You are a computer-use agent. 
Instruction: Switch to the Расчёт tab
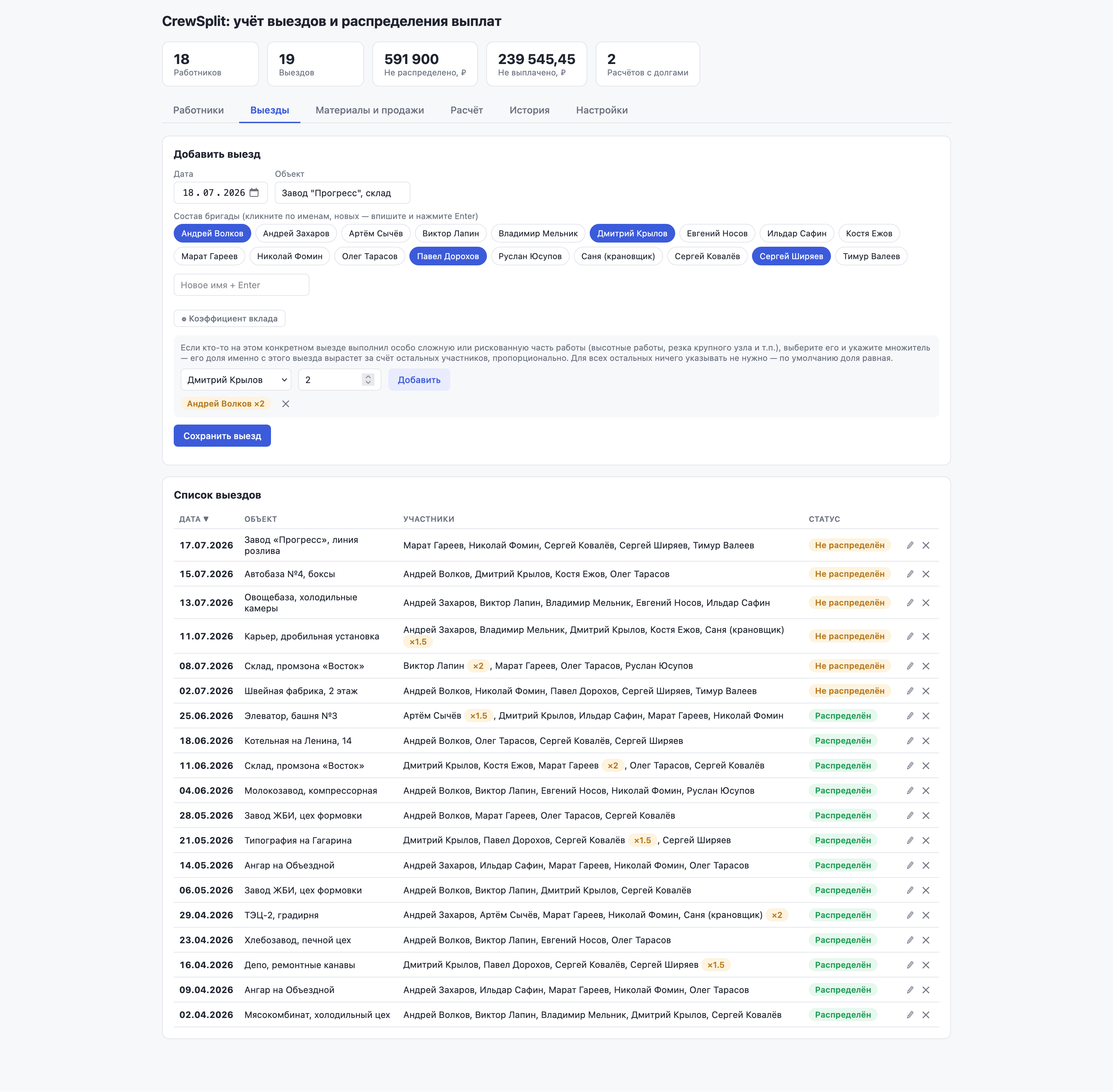point(467,110)
